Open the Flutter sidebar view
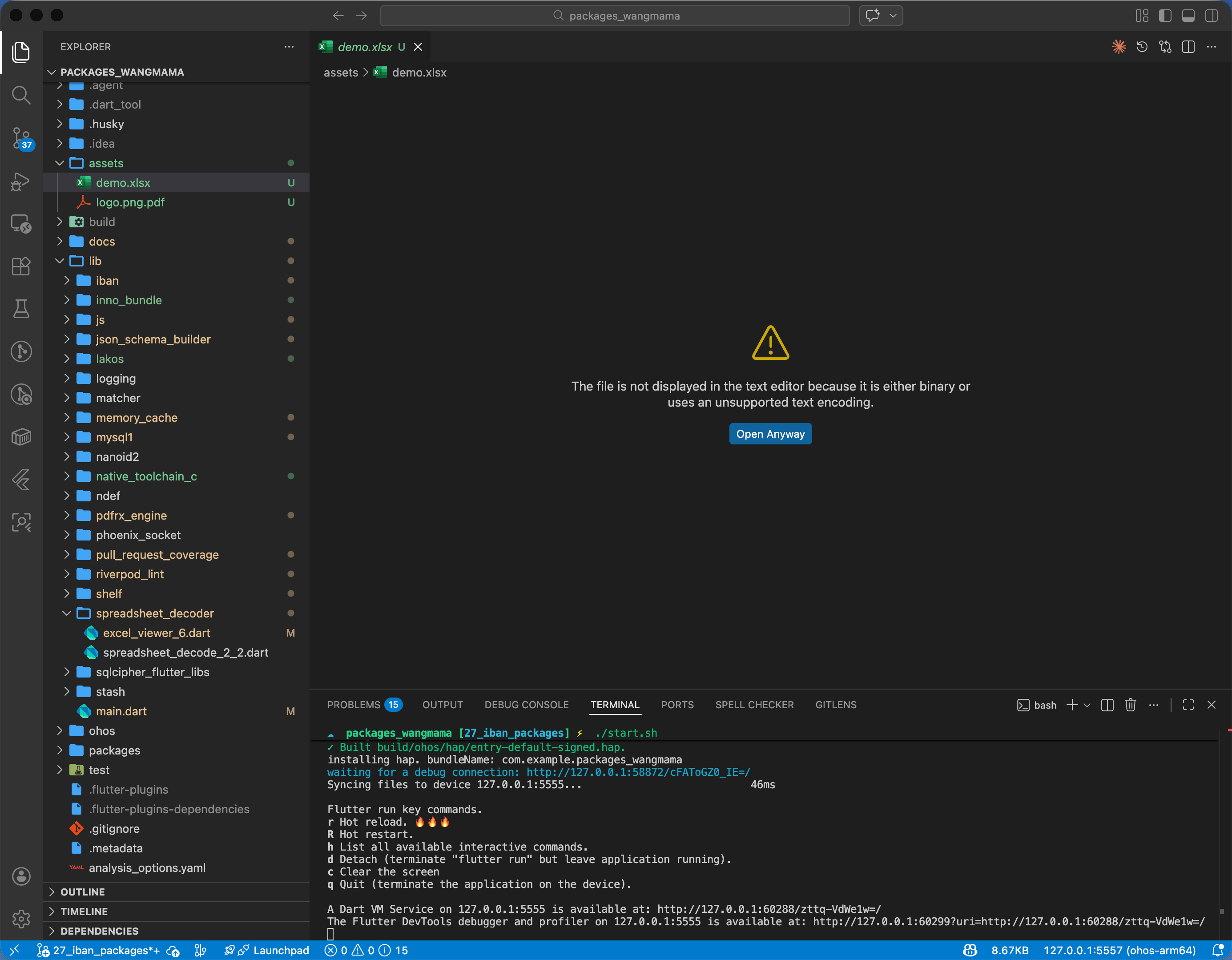This screenshot has height=960, width=1232. (x=21, y=480)
